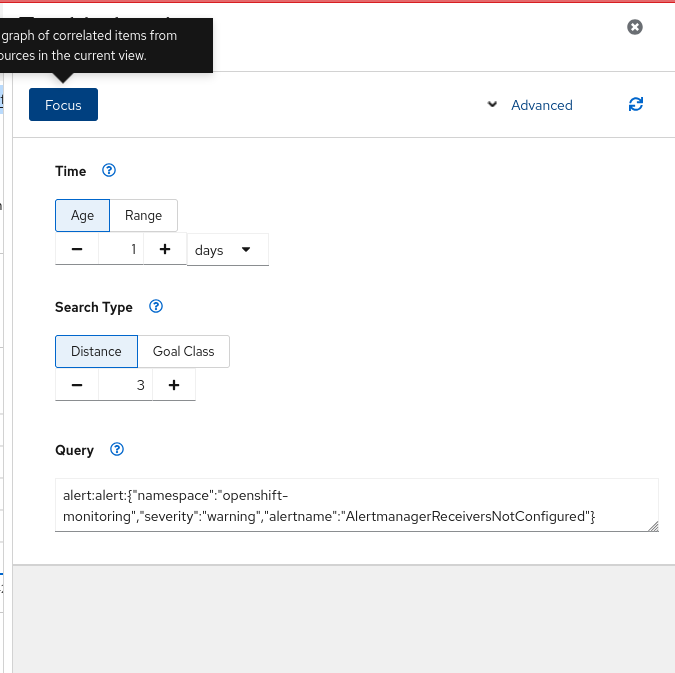Image resolution: width=675 pixels, height=673 pixels.
Task: Close the panel with the X icon
Action: 635,27
